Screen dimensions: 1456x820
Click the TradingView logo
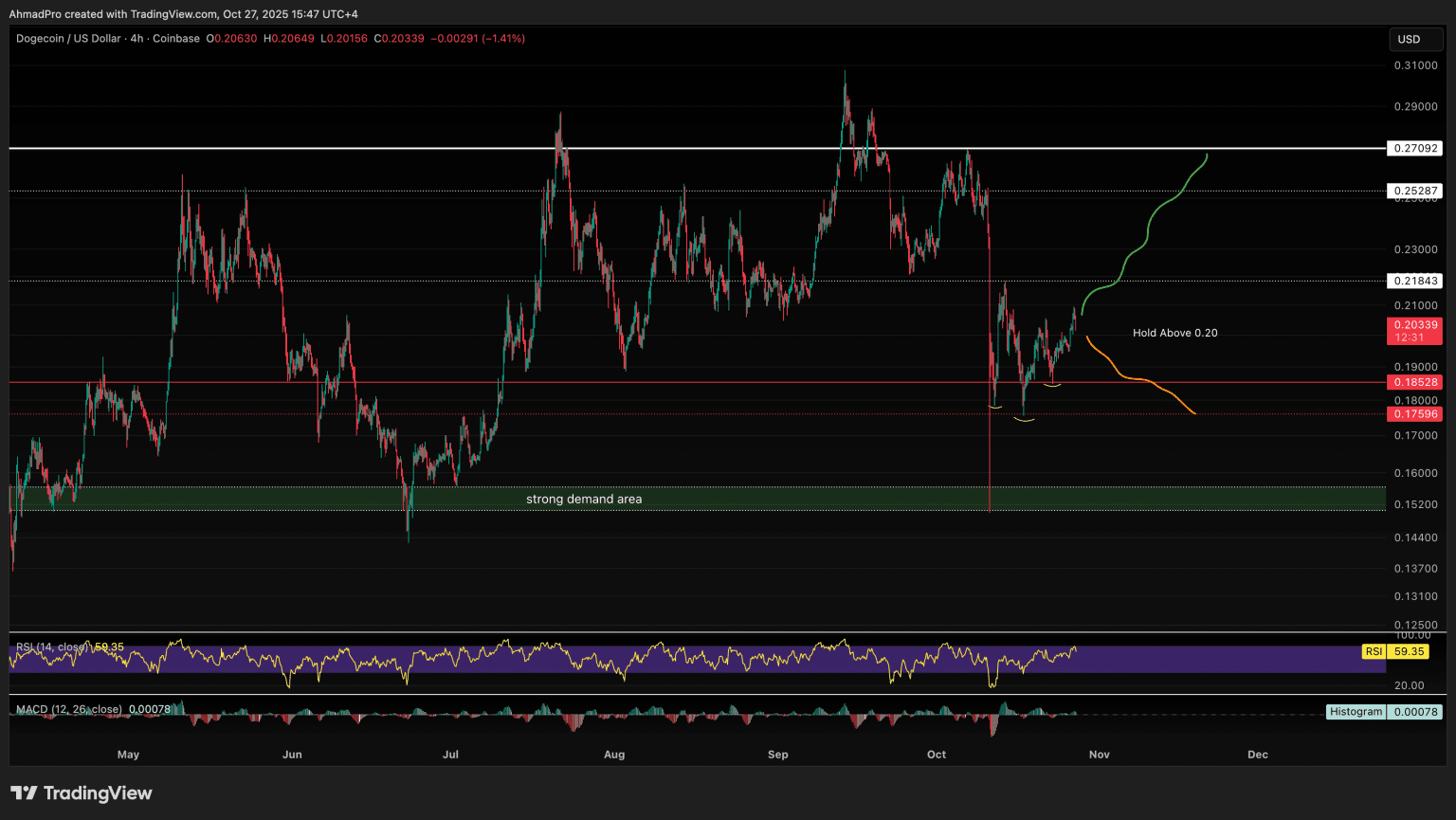point(82,793)
